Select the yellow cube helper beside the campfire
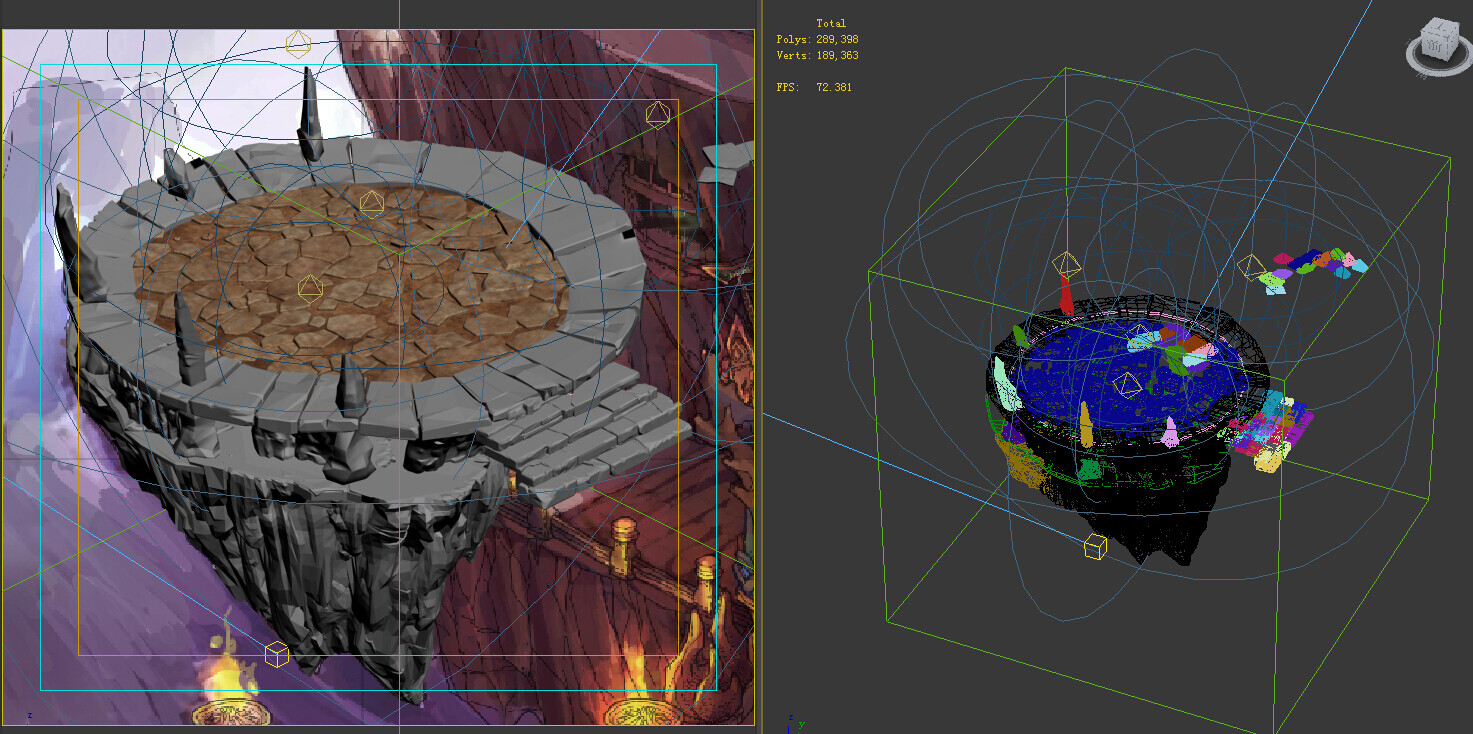Viewport: 1473px width, 734px height. coord(277,654)
